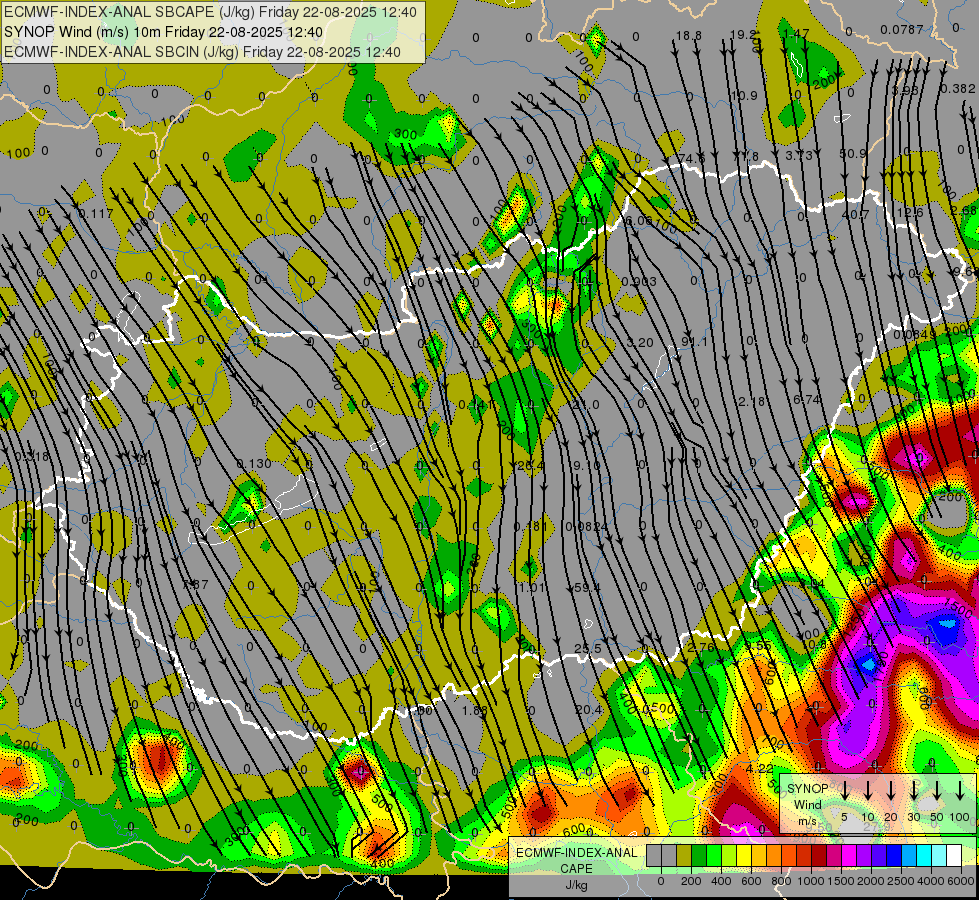Click the 50.9 value on the map
The height and width of the screenshot is (900, 979).
[x=853, y=153]
